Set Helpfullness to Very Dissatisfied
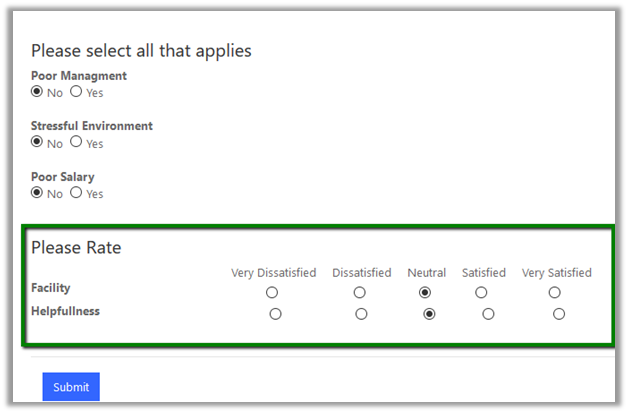The height and width of the screenshot is (413, 628). point(276,314)
